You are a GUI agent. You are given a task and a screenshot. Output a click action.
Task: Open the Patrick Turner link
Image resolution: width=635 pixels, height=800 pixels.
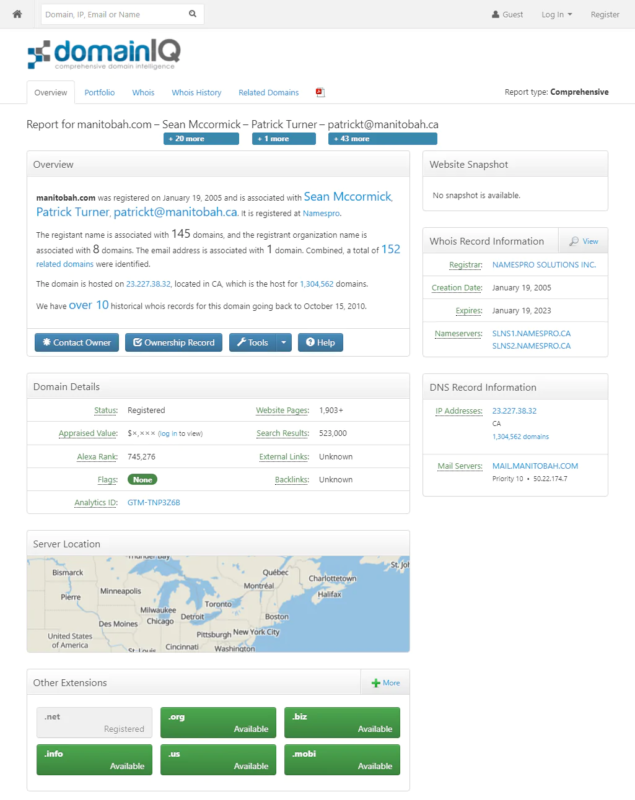[72, 212]
